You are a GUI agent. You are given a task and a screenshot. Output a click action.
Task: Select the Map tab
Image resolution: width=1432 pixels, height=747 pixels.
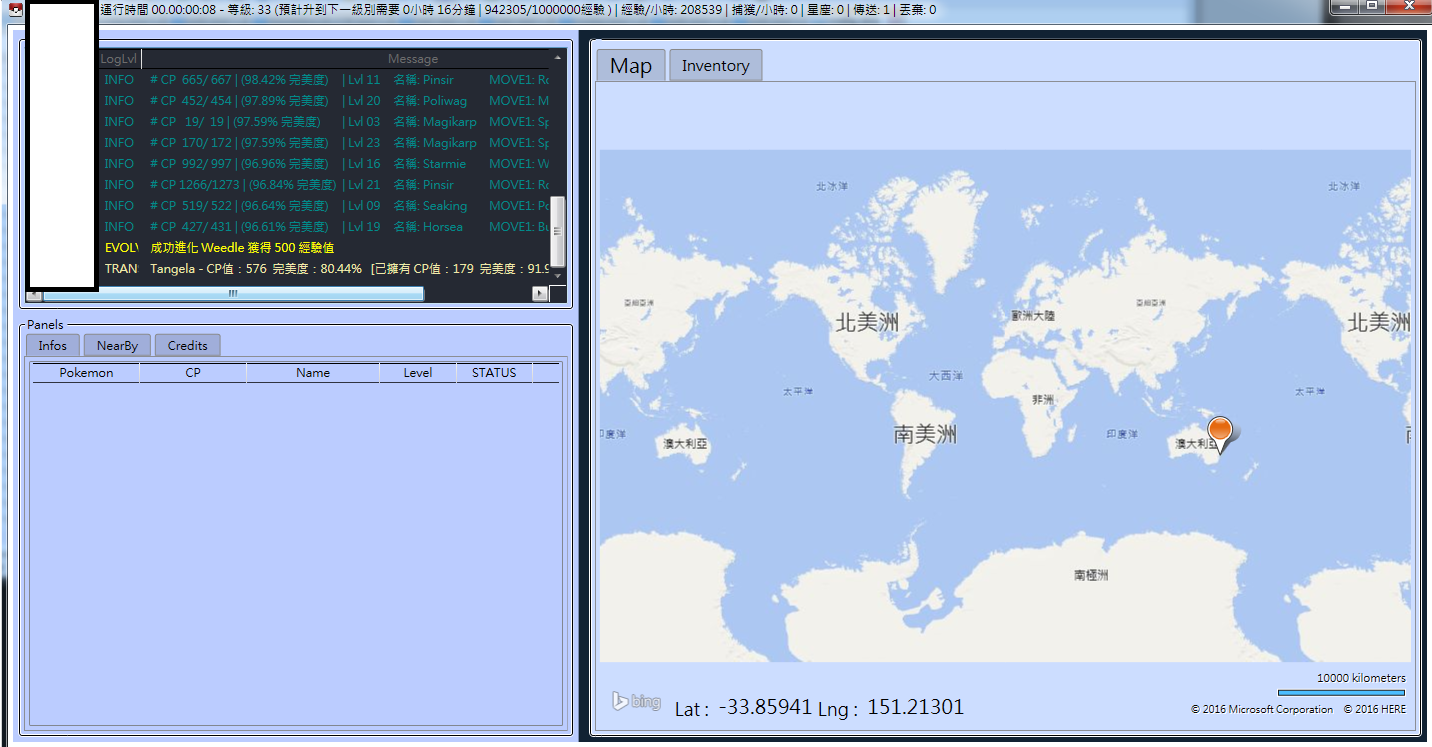631,66
